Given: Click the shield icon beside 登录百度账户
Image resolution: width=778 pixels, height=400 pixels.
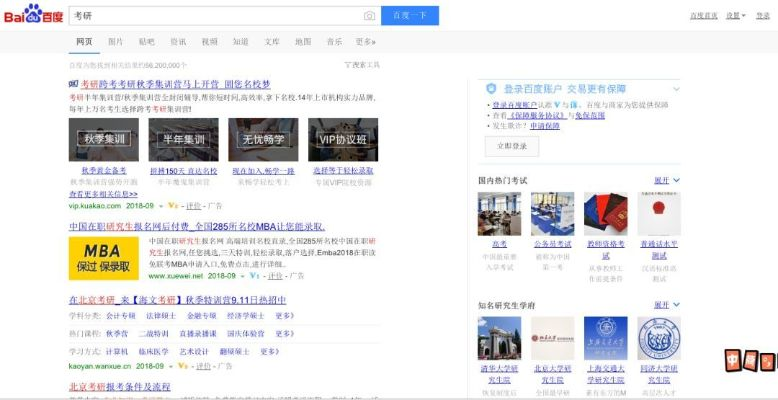Looking at the screenshot, I should click(491, 89).
